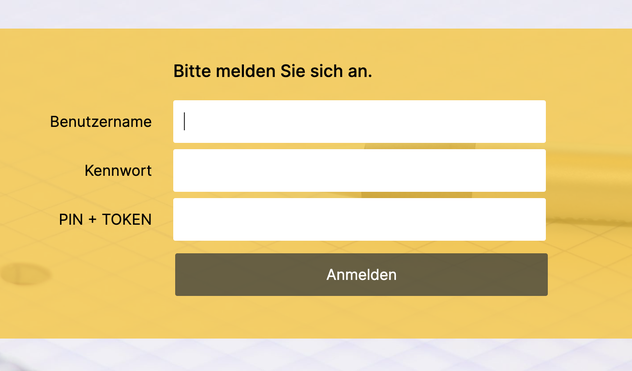Place the cursor at the blinking caret in Benutzername
632x371 pixels.
click(185, 121)
